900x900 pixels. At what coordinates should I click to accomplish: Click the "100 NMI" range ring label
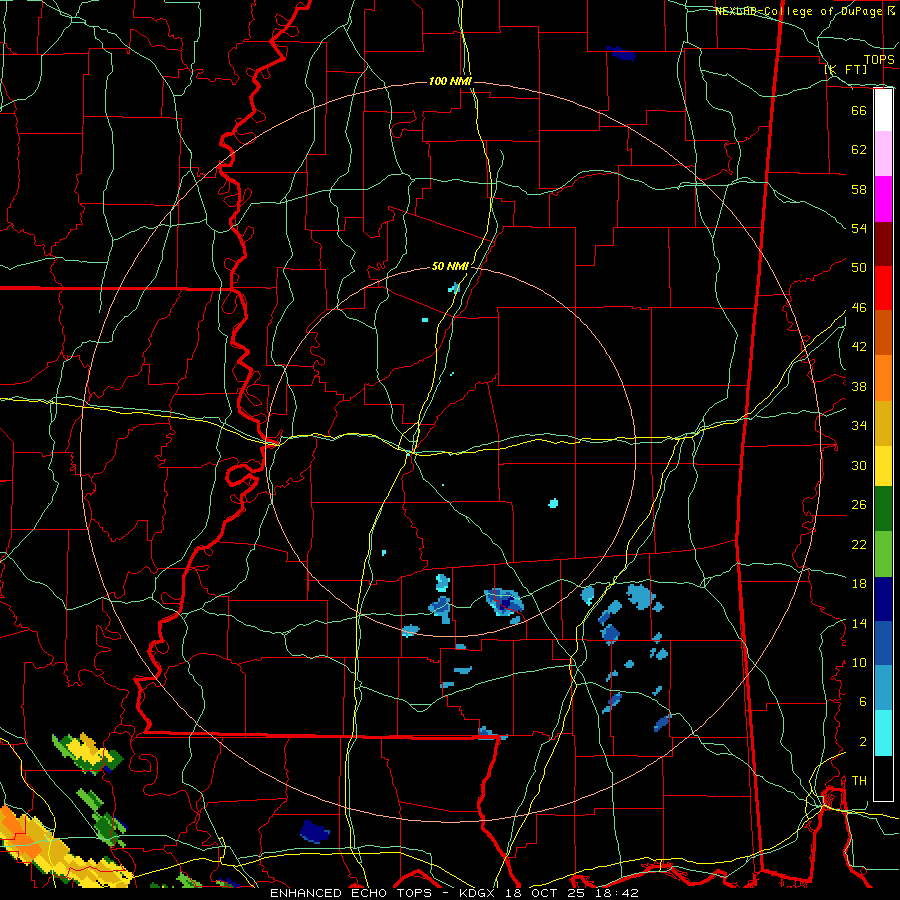(450, 82)
